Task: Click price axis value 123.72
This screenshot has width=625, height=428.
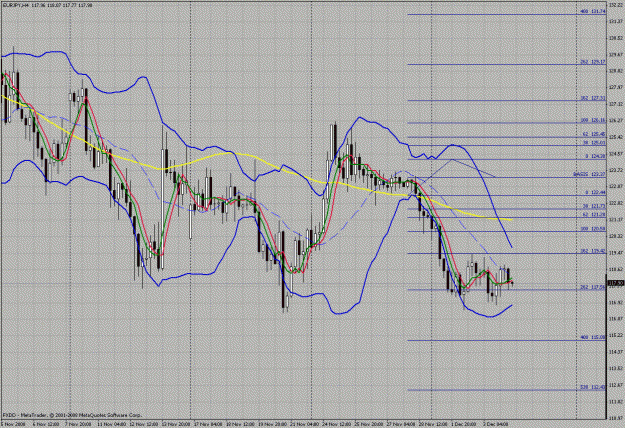Action: pyautogui.click(x=616, y=170)
